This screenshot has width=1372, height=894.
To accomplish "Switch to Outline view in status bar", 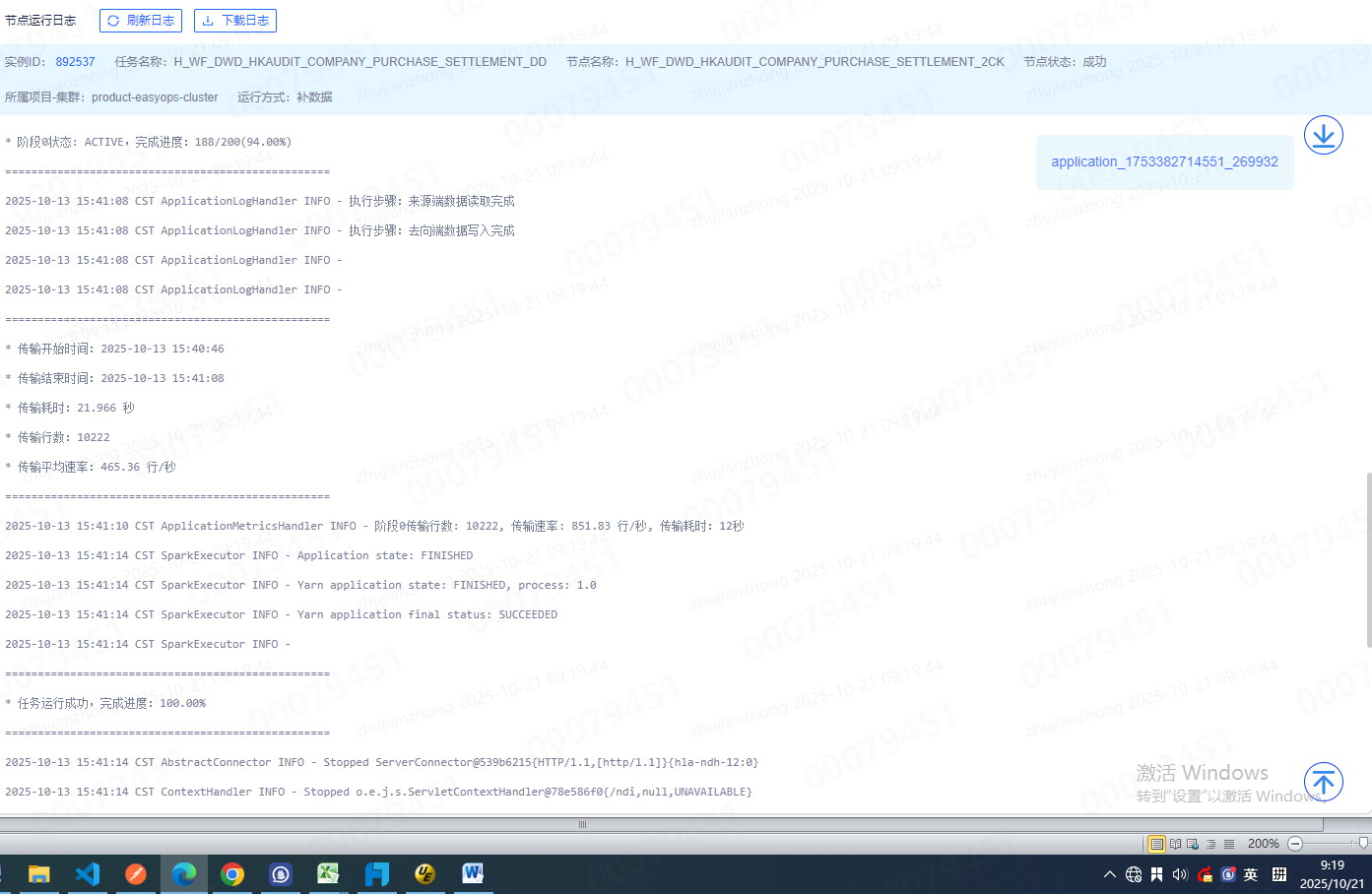I will point(1210,844).
